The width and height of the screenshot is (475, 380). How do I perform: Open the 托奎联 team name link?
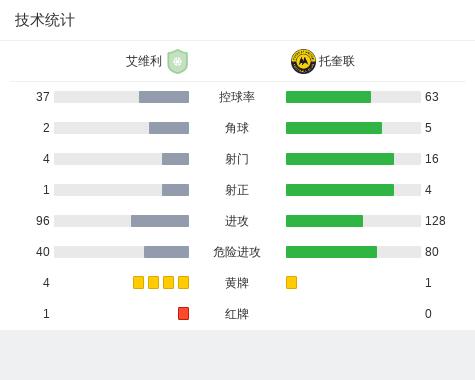point(337,61)
